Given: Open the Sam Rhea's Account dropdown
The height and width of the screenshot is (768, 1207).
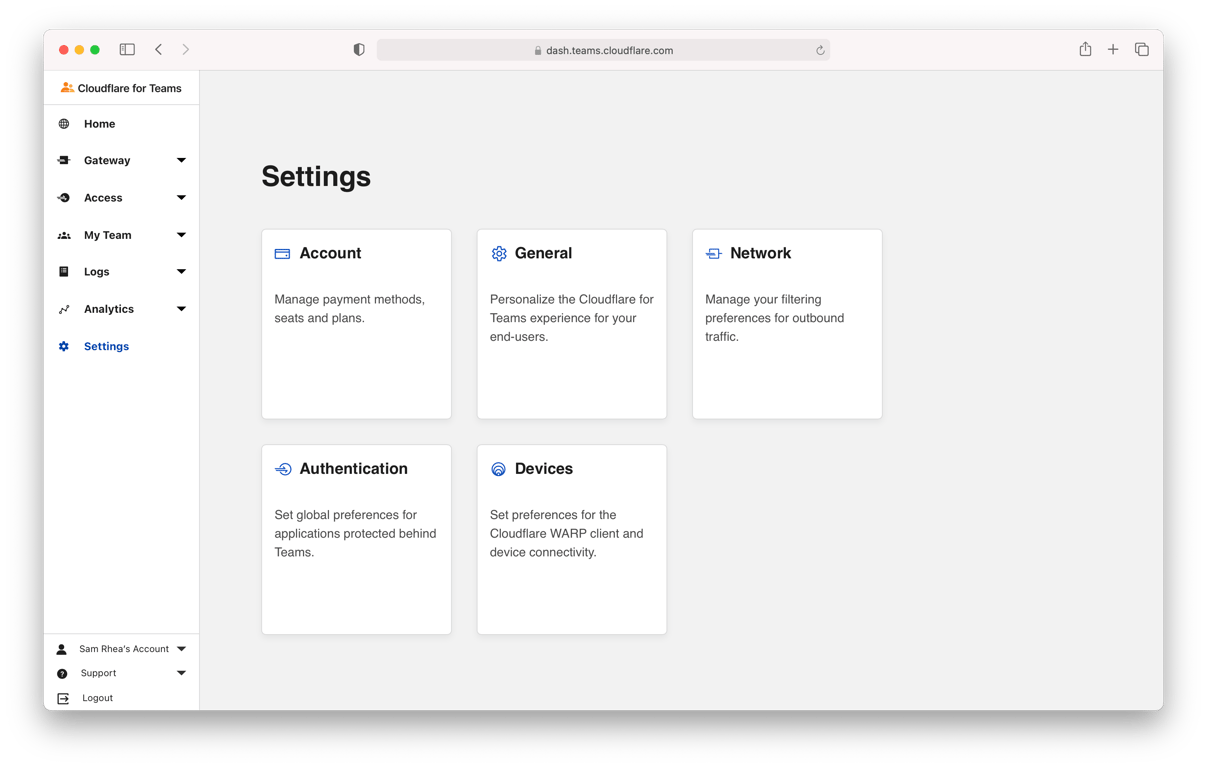Looking at the screenshot, I should [x=181, y=648].
